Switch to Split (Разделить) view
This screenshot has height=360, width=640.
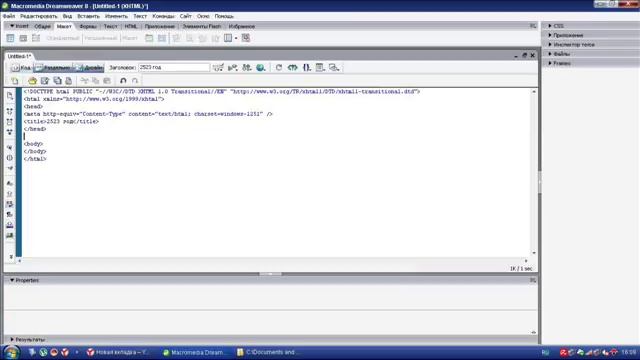pos(53,68)
